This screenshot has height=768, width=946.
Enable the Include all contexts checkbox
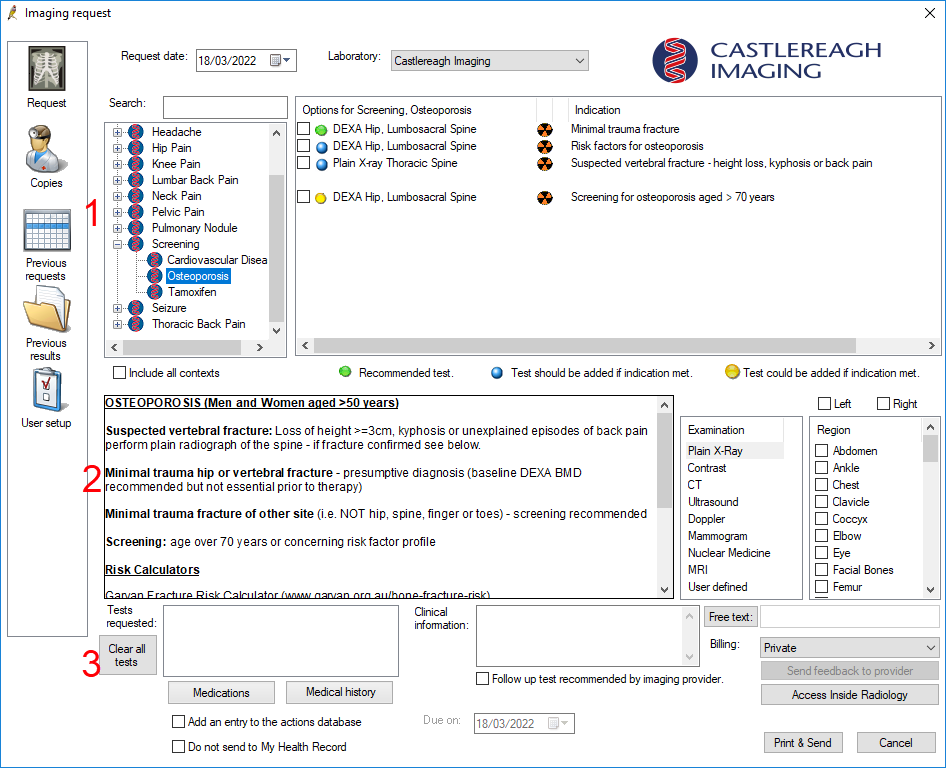(120, 373)
